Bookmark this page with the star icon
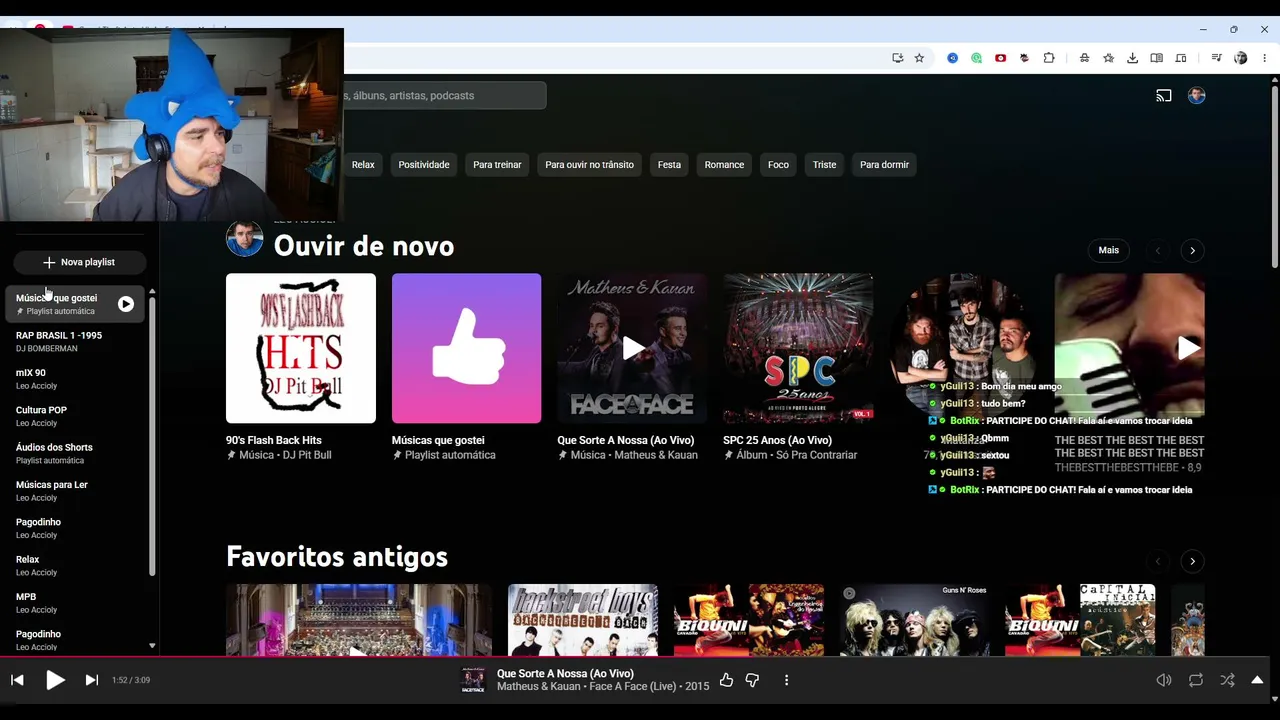 pyautogui.click(x=919, y=58)
